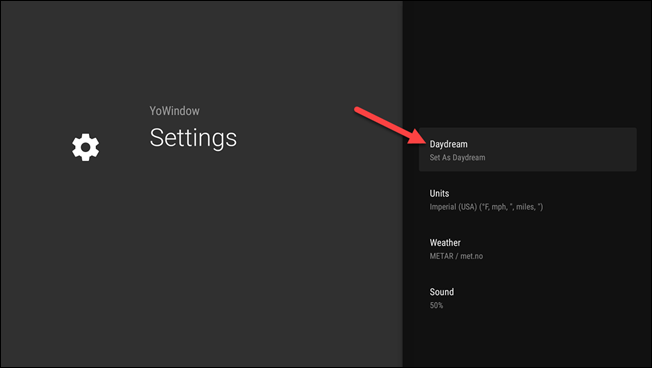Open the Weather provider setting
Image resolution: width=652 pixels, height=368 pixels.
click(527, 249)
